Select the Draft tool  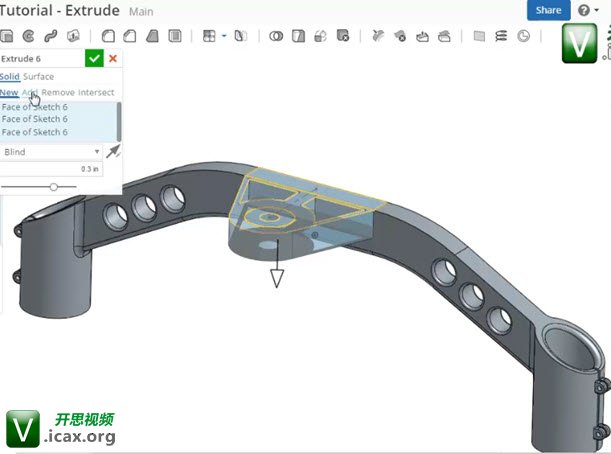click(x=152, y=36)
